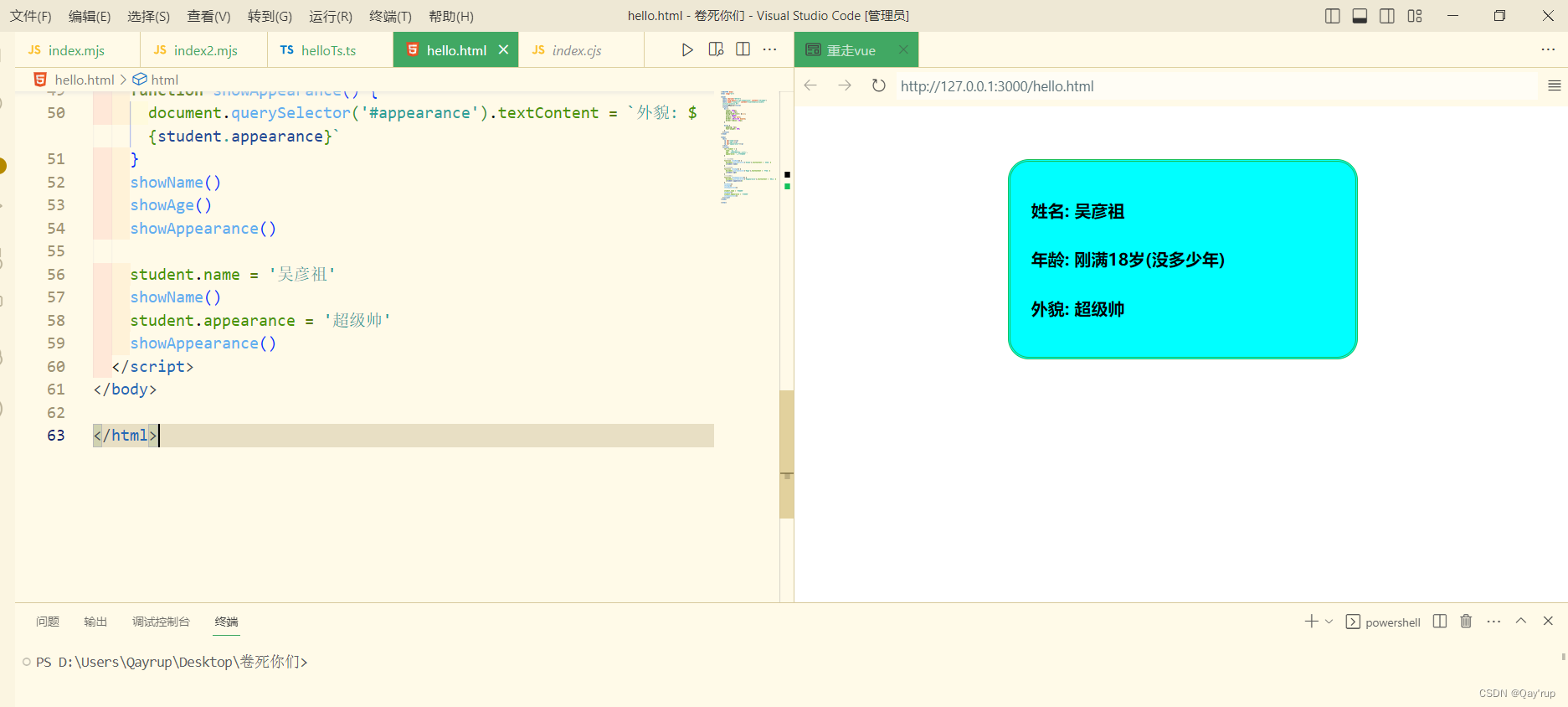Run the file with the play icon
The image size is (1568, 707).
pos(687,50)
